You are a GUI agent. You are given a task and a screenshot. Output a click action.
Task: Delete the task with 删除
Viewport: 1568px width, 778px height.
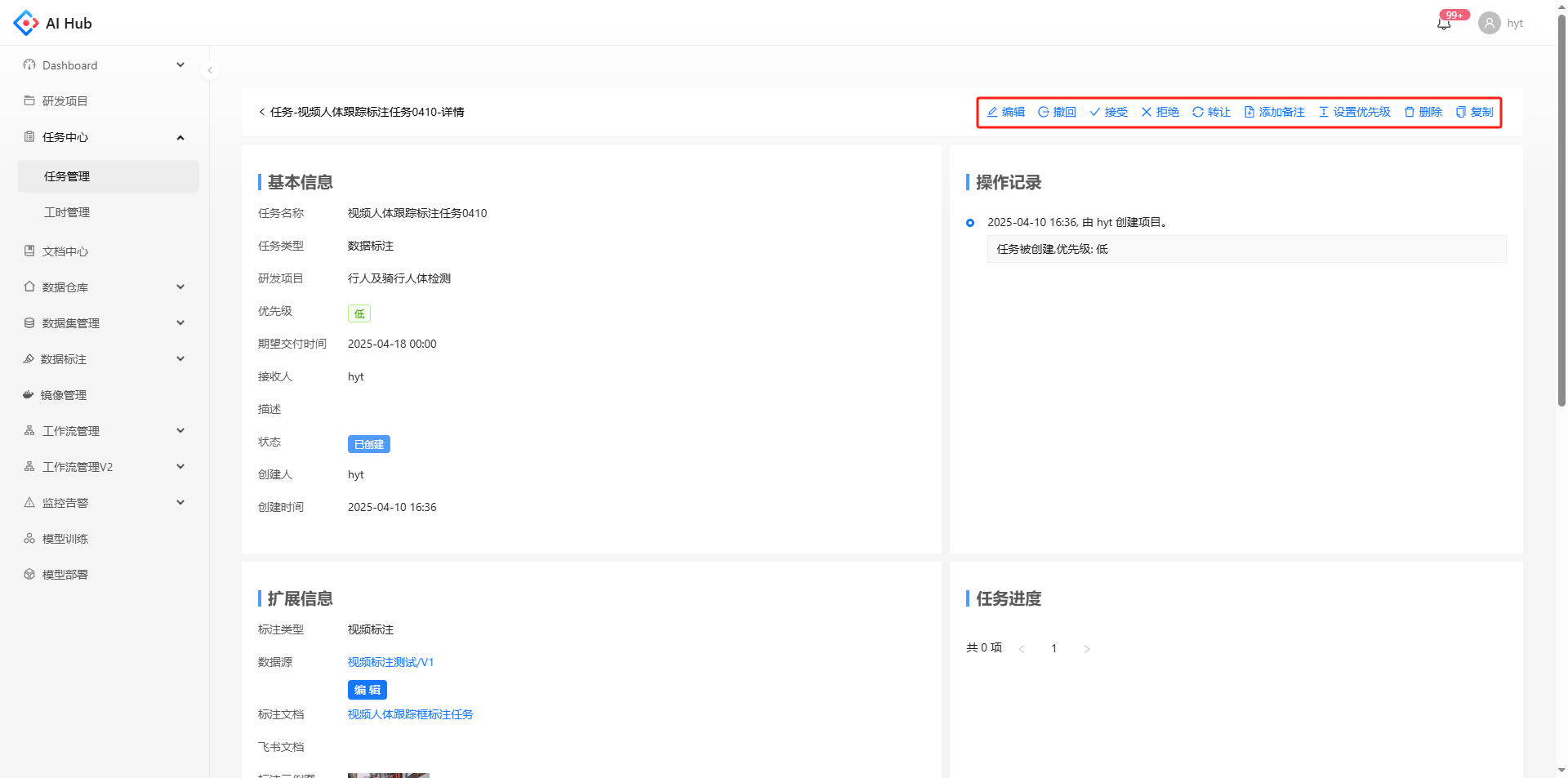(x=1423, y=112)
